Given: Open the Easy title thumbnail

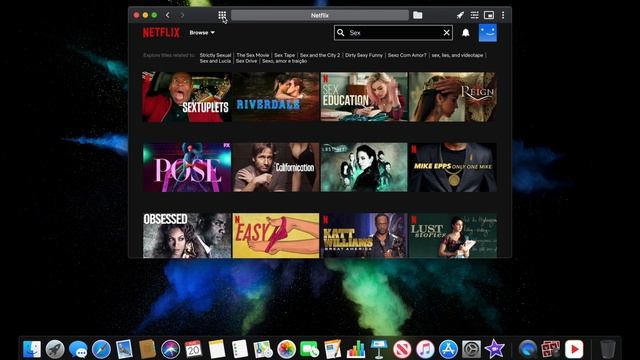Looking at the screenshot, I should point(276,236).
